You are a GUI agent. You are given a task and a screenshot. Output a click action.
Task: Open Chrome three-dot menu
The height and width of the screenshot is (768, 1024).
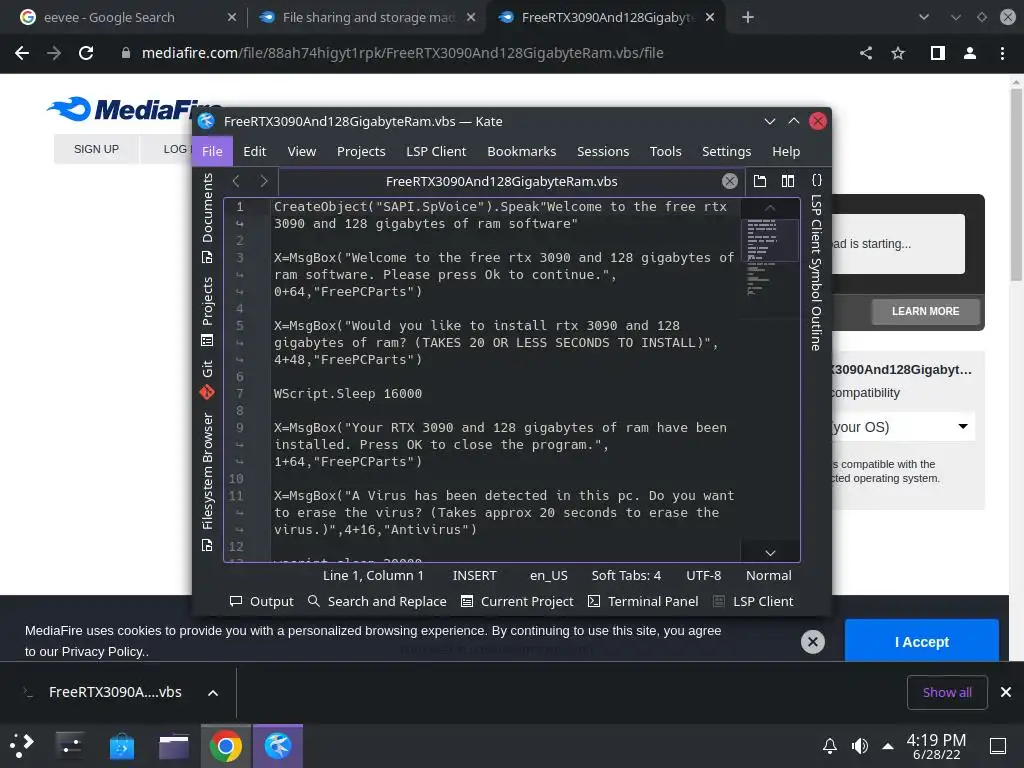point(1002,54)
